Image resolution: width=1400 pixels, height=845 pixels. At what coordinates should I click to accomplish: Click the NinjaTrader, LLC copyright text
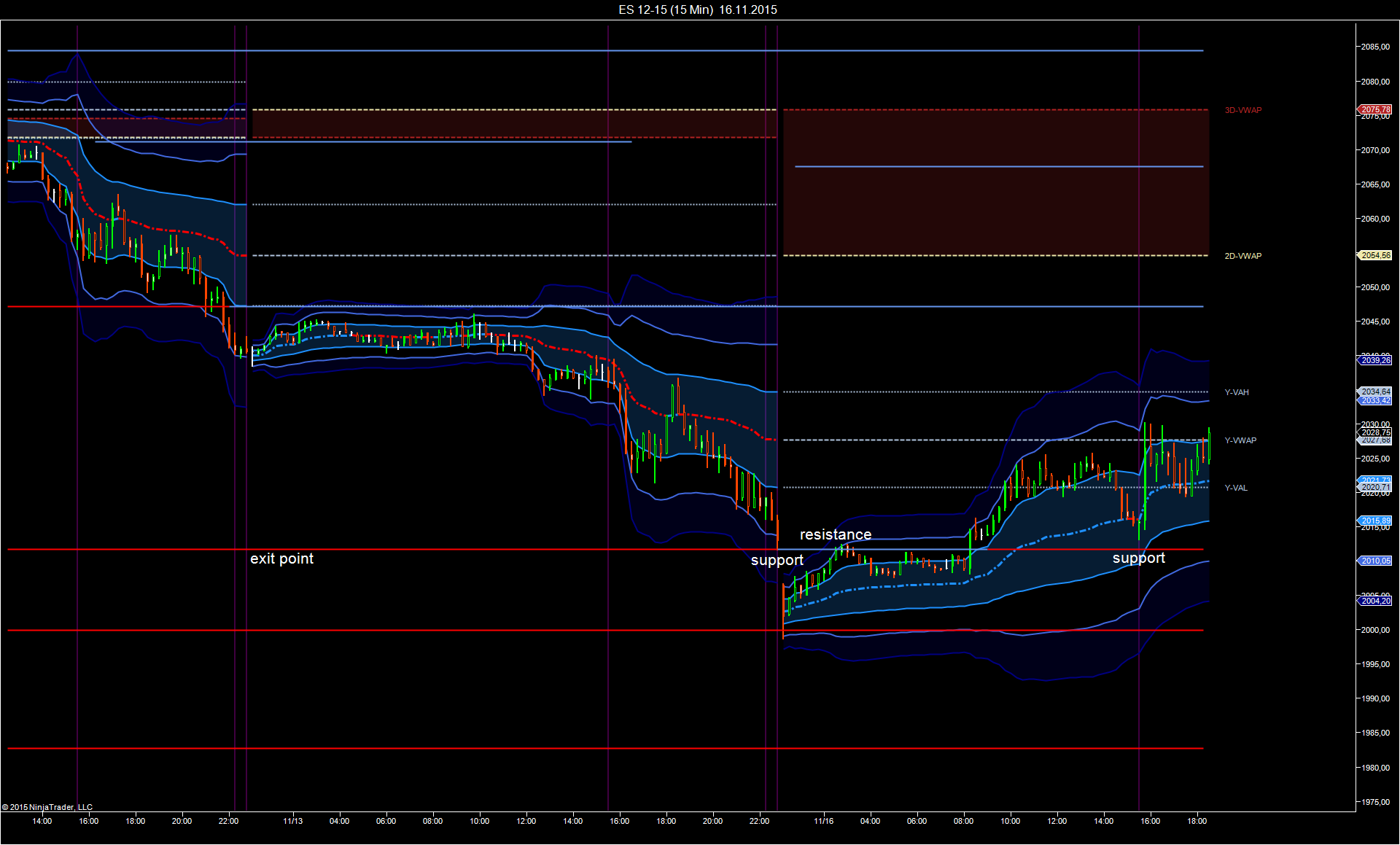tap(47, 807)
